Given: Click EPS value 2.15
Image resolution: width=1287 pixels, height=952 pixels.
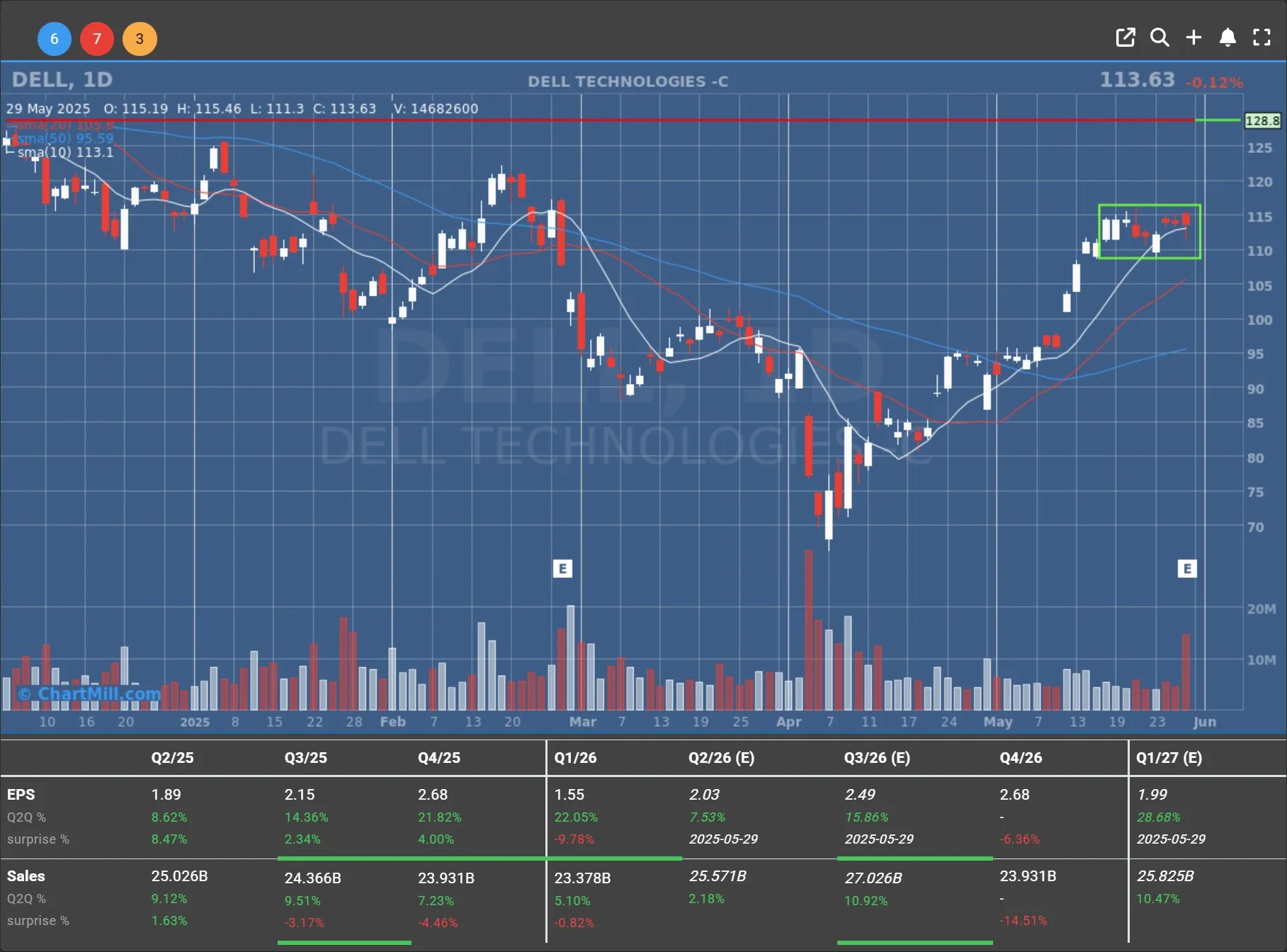Looking at the screenshot, I should pyautogui.click(x=299, y=795).
